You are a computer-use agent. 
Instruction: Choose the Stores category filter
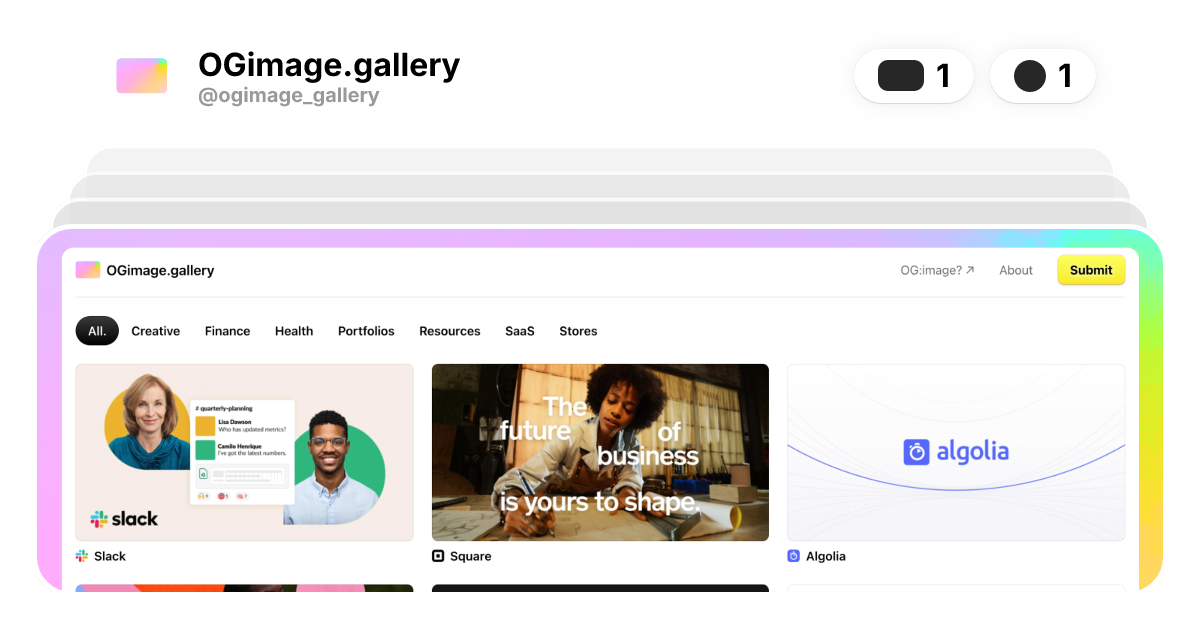click(x=578, y=331)
